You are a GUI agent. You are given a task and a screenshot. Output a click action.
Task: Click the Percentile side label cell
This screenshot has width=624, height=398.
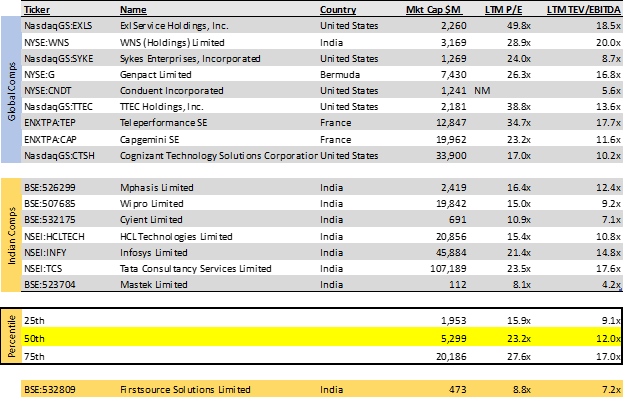click(x=11, y=336)
